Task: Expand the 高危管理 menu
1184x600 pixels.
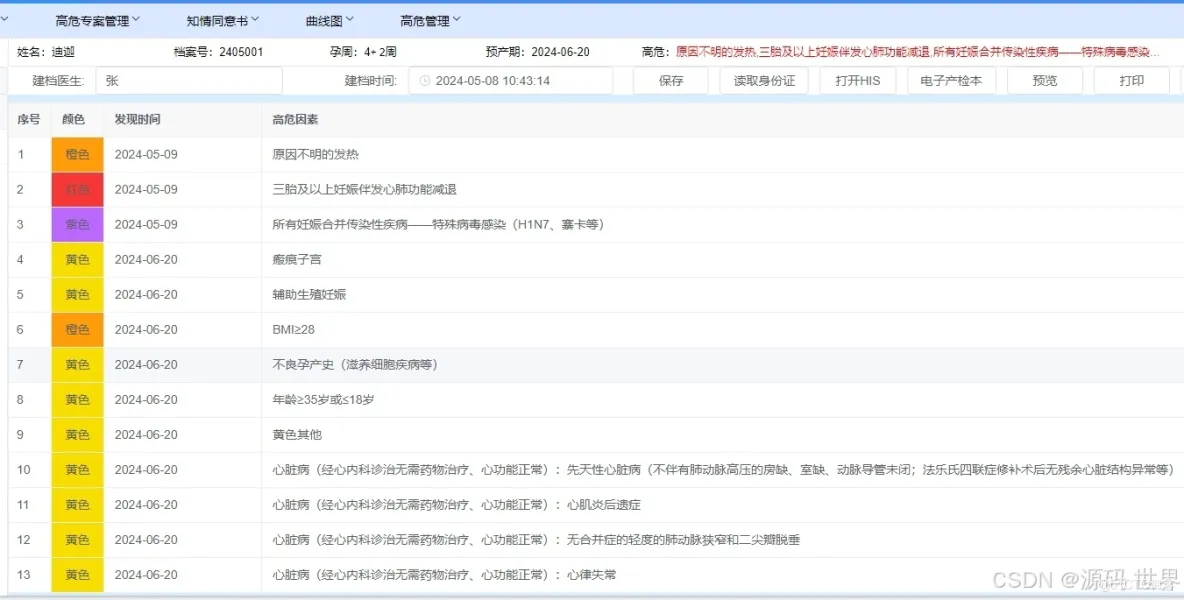Action: [430, 21]
